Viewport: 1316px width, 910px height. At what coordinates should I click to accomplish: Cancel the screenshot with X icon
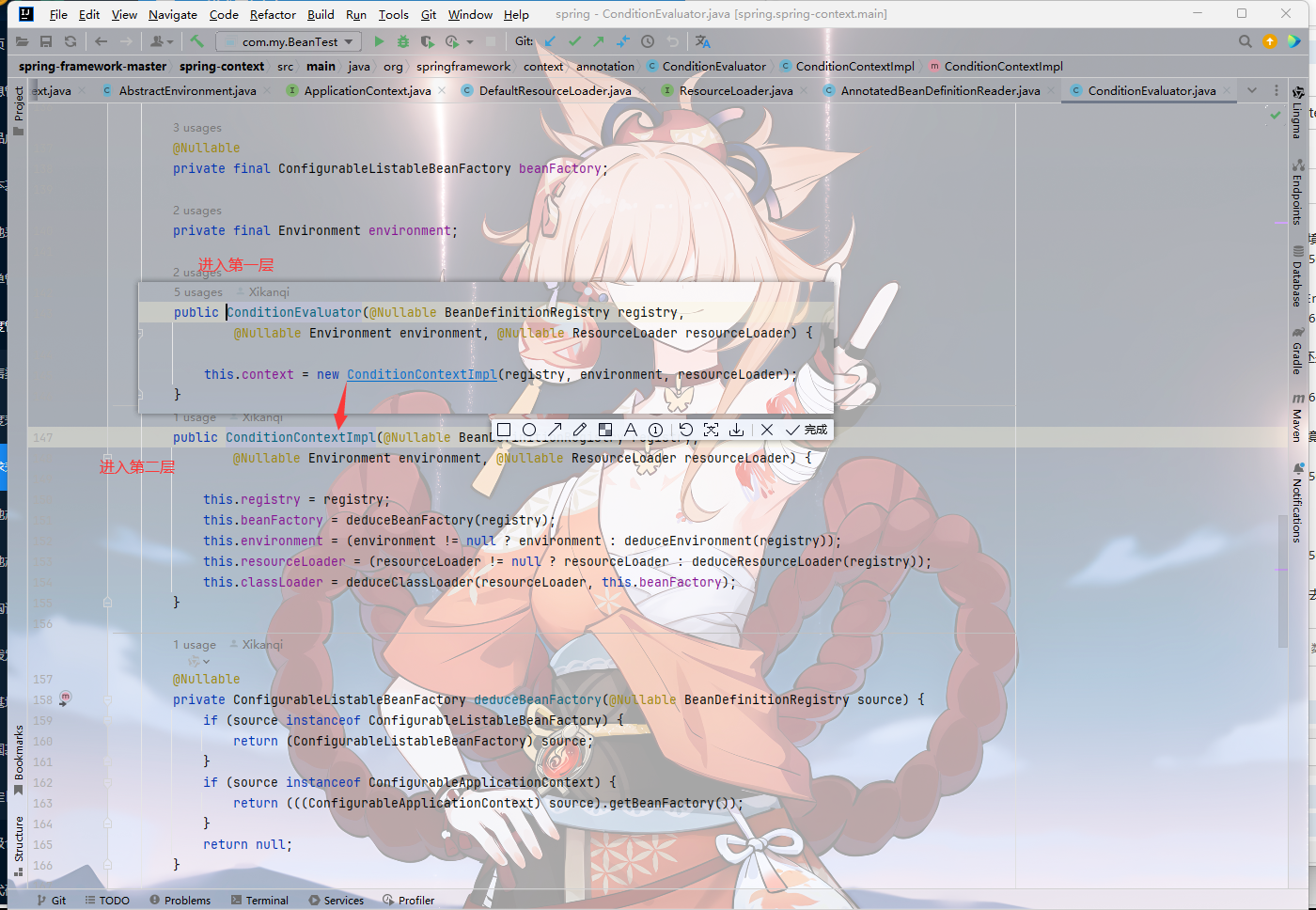click(767, 430)
